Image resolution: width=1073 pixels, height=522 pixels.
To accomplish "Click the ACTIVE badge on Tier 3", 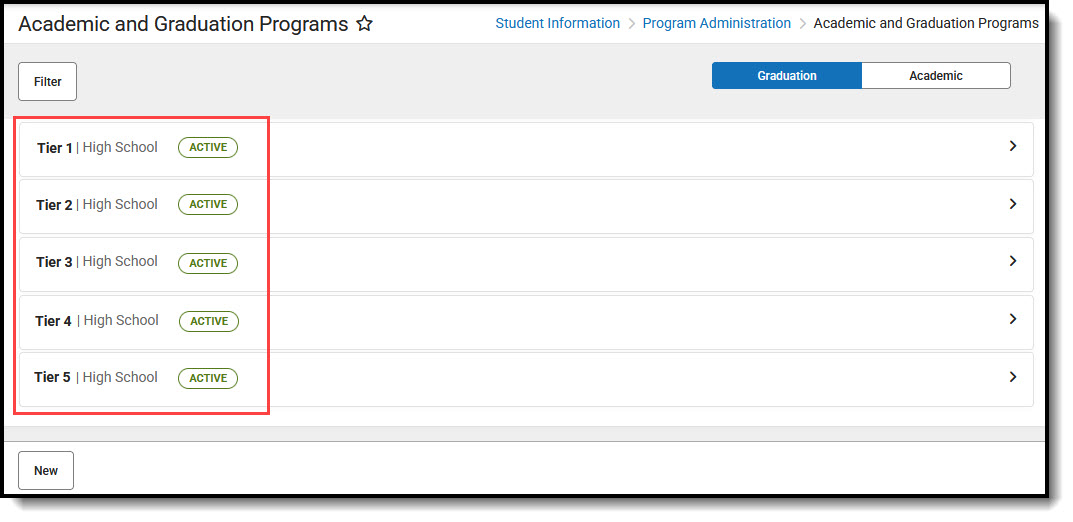I will coord(208,263).
